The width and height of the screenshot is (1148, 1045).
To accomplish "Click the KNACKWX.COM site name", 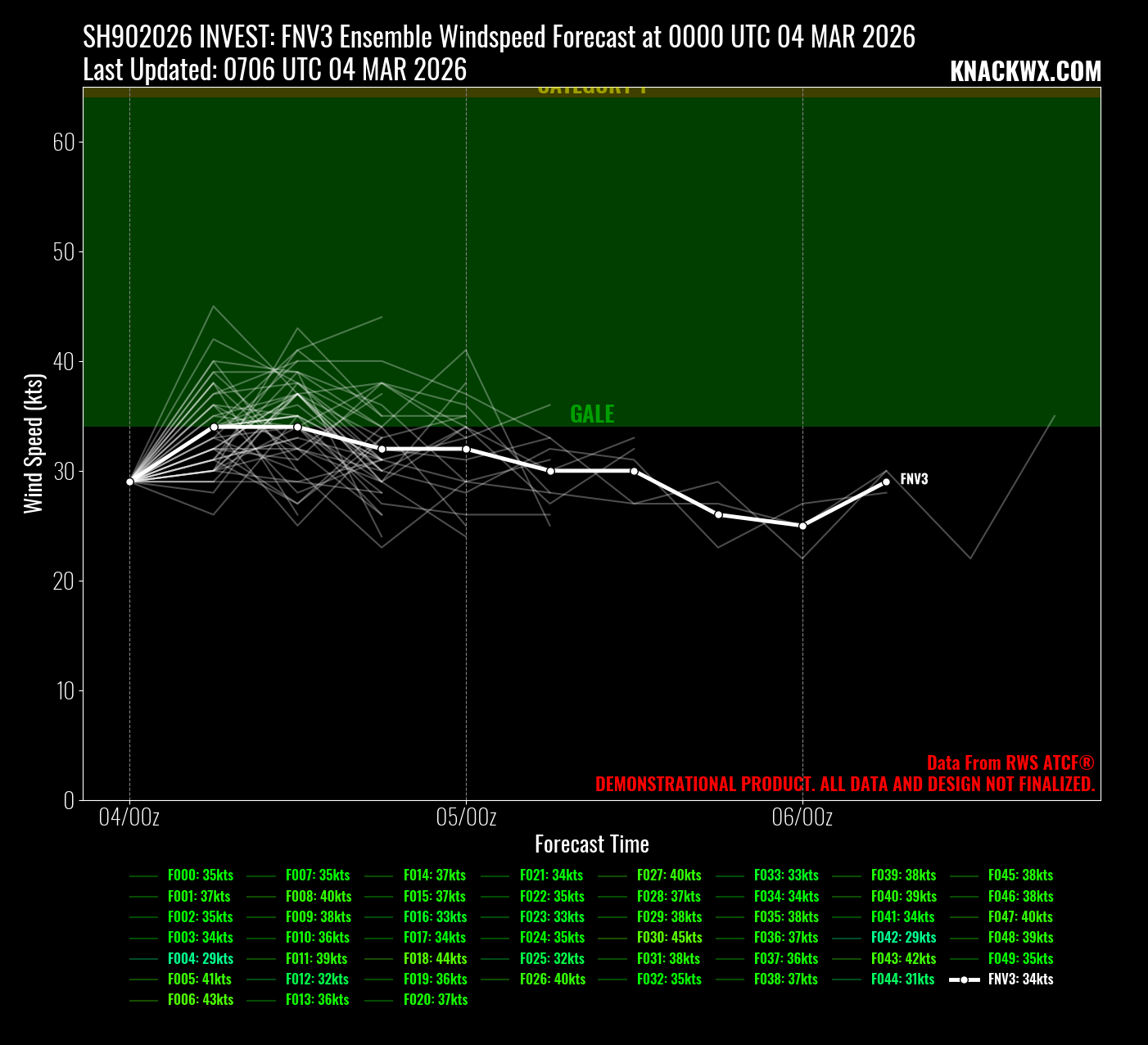I will click(1025, 72).
